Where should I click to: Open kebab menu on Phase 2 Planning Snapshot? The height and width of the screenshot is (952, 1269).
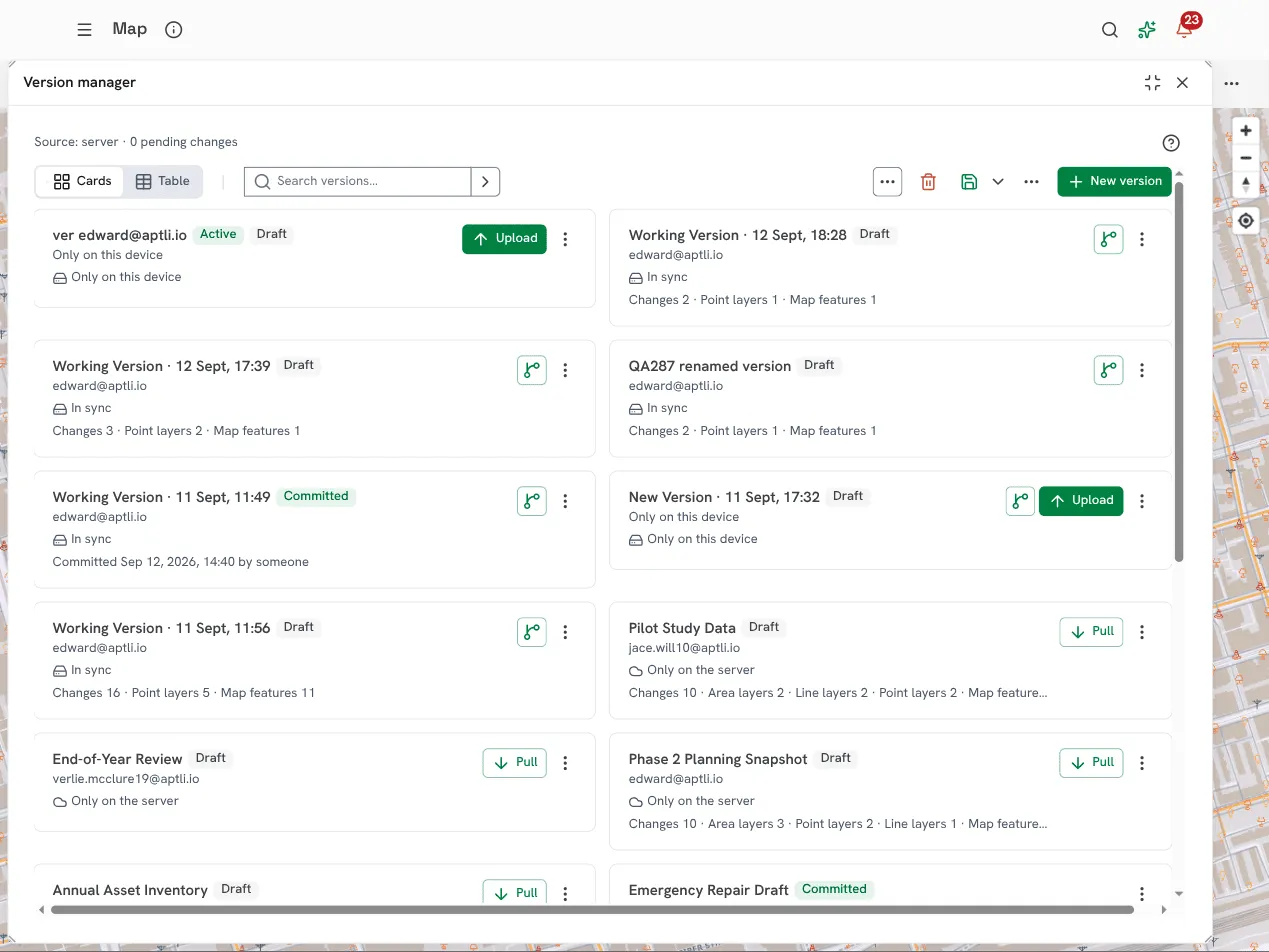1142,763
